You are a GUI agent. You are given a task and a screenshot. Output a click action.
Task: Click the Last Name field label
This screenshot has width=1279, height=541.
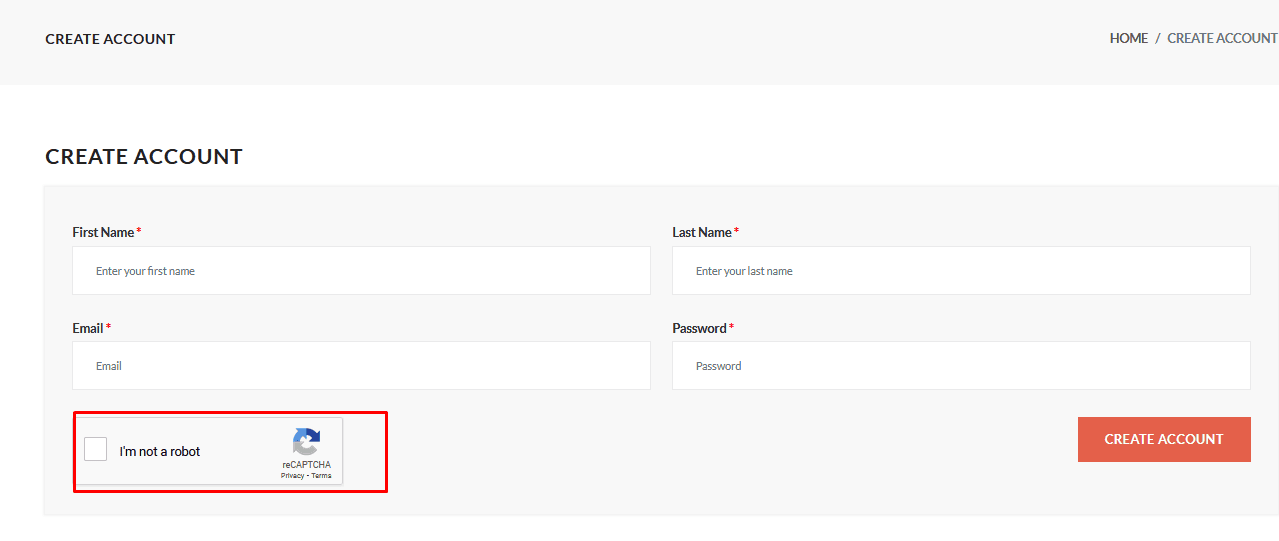tap(702, 232)
